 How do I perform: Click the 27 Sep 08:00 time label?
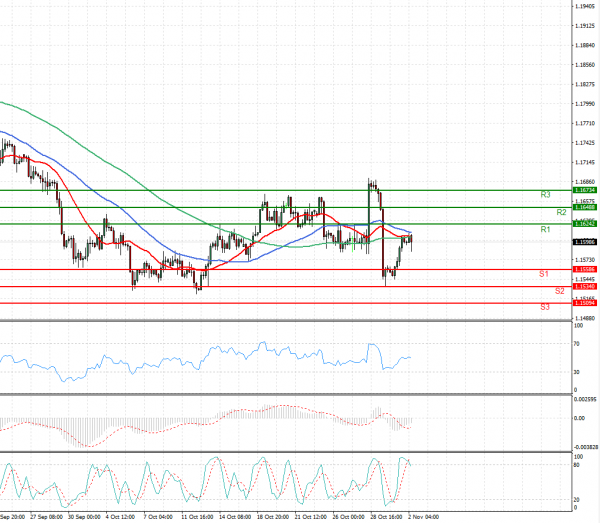(x=46, y=517)
